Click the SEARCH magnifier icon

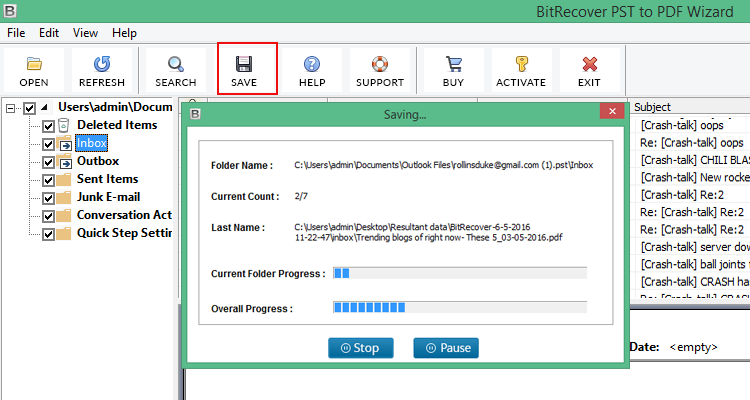click(176, 64)
